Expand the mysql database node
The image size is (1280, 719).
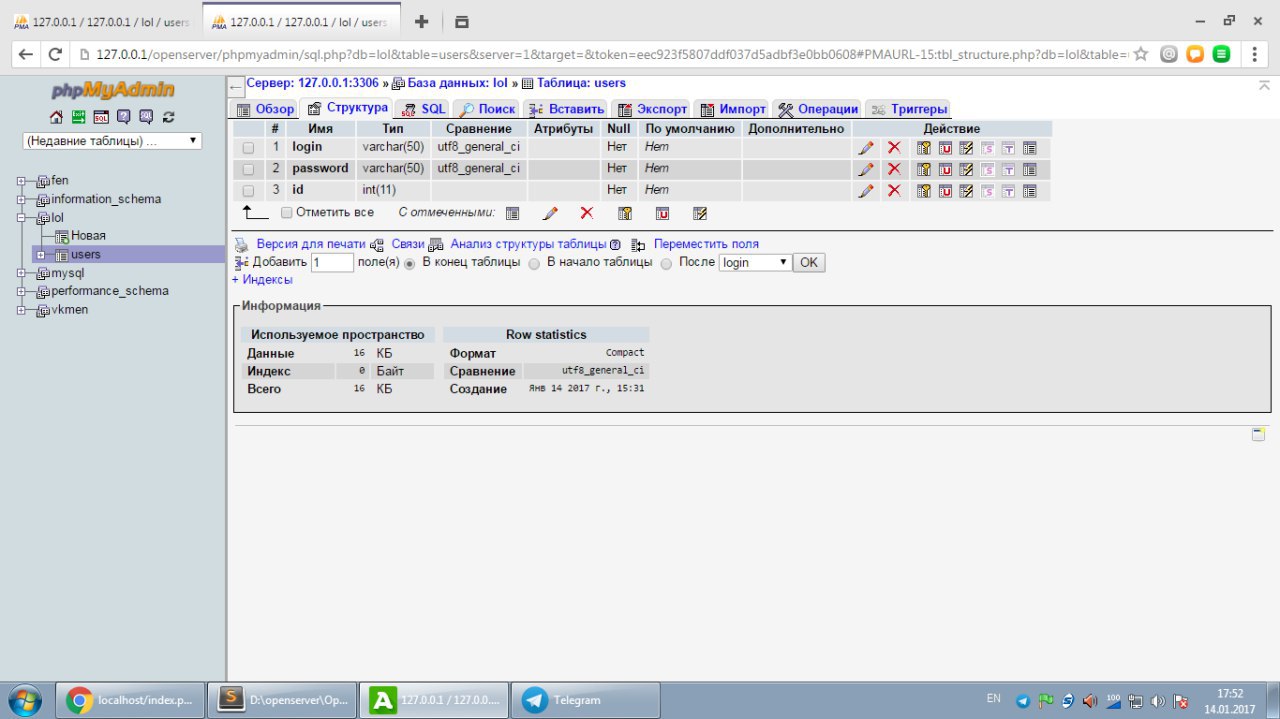pyautogui.click(x=22, y=273)
